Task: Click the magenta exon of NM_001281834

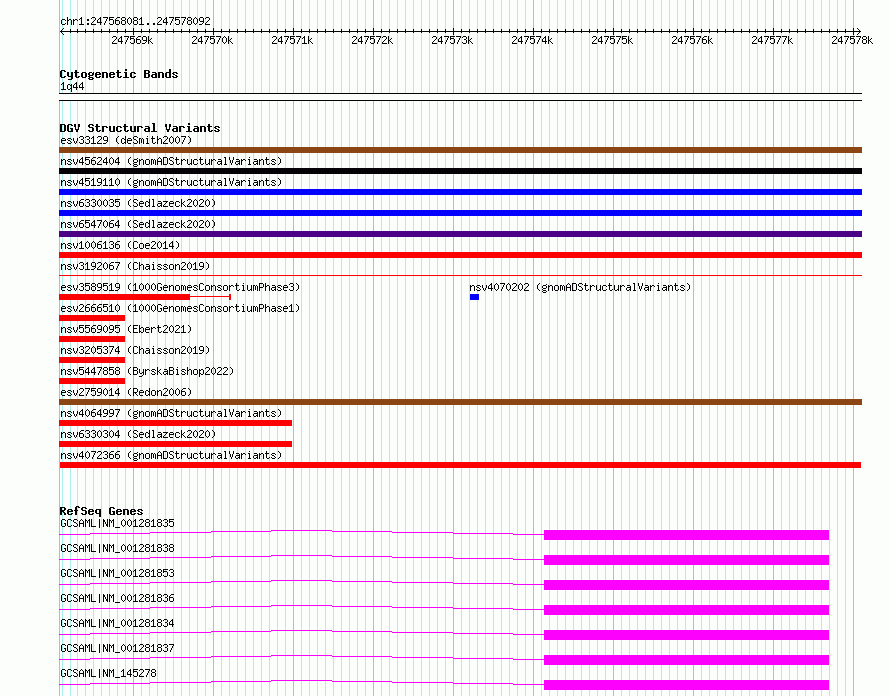Action: click(x=686, y=635)
